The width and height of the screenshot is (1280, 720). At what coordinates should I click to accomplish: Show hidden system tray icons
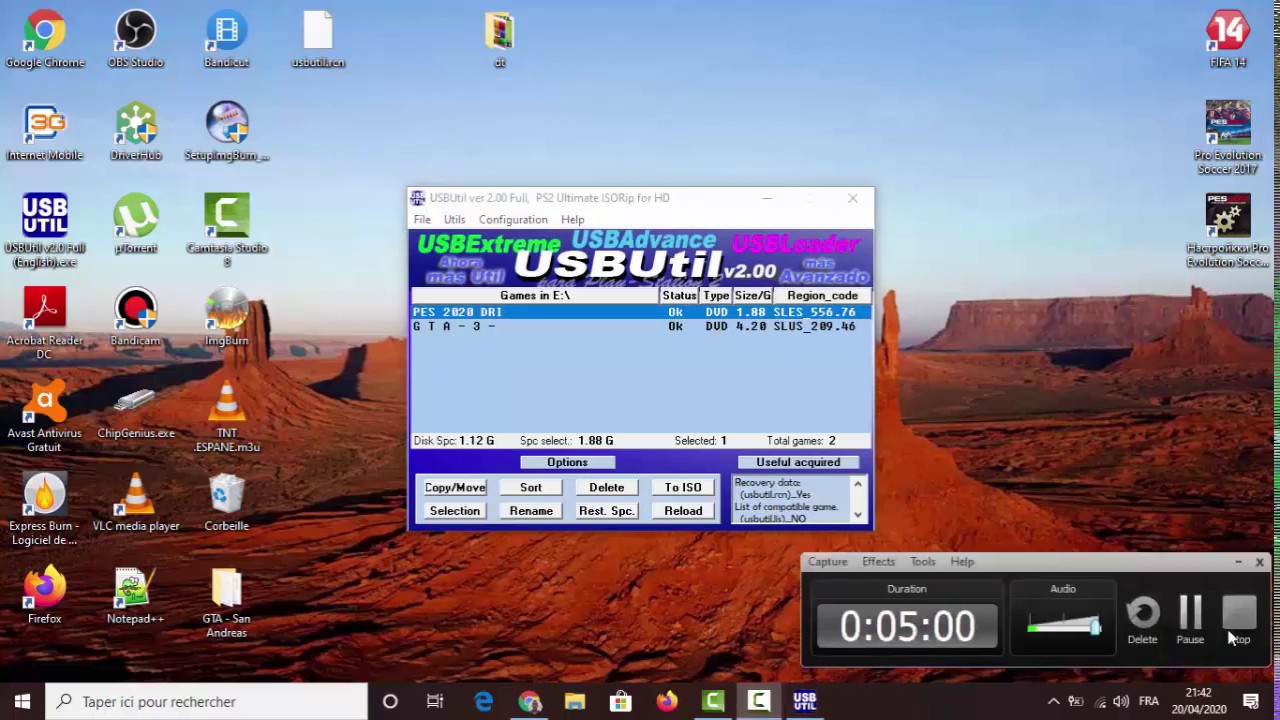[1053, 702]
